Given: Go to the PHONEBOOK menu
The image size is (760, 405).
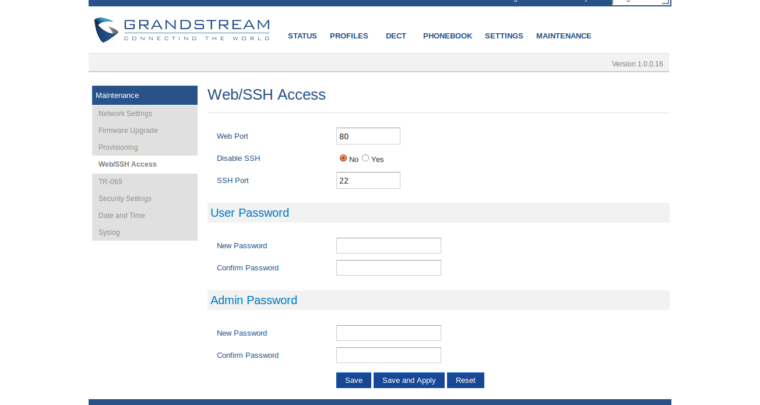Looking at the screenshot, I should [x=447, y=36].
